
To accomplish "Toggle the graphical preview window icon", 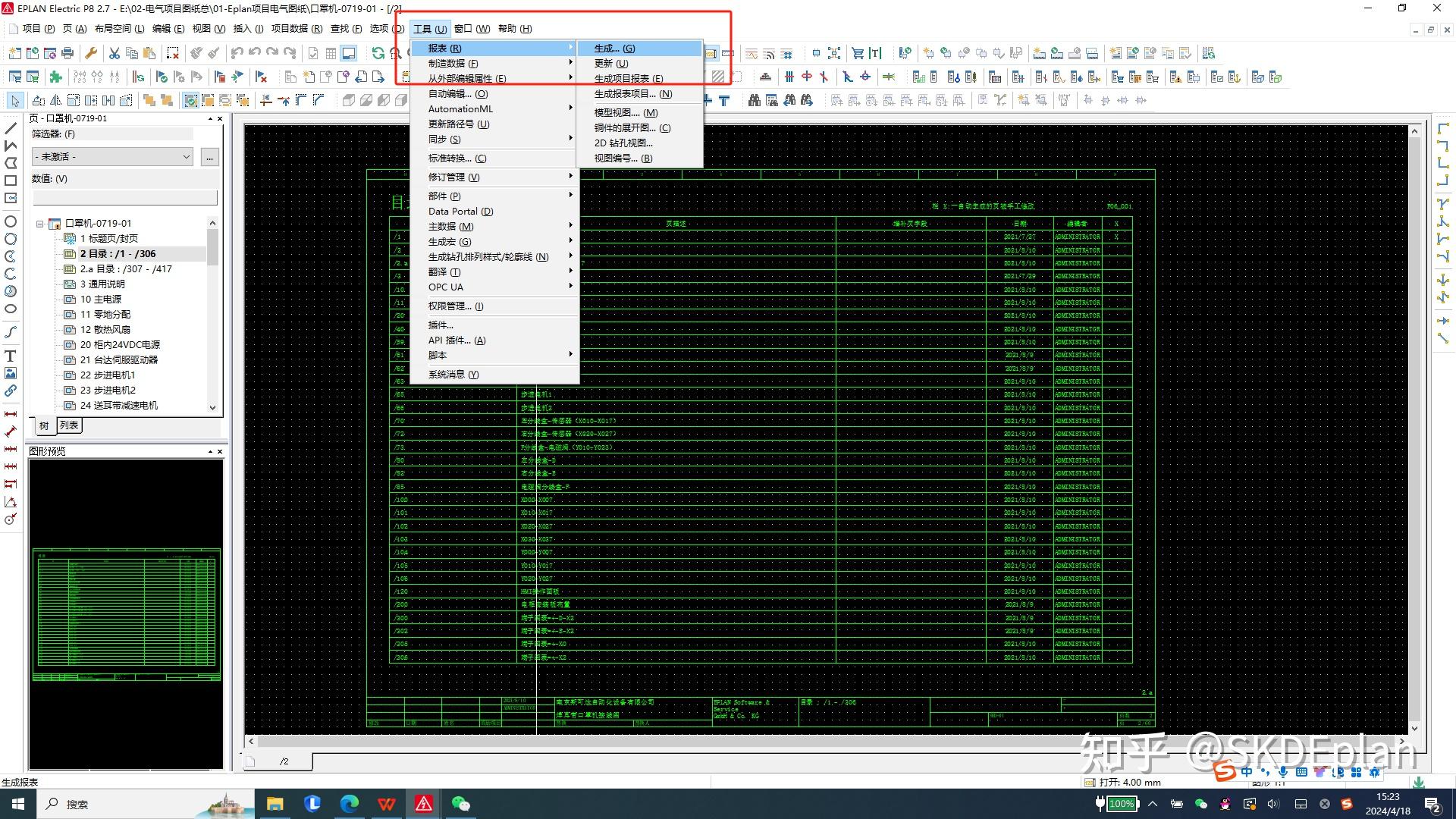I will coord(348,53).
